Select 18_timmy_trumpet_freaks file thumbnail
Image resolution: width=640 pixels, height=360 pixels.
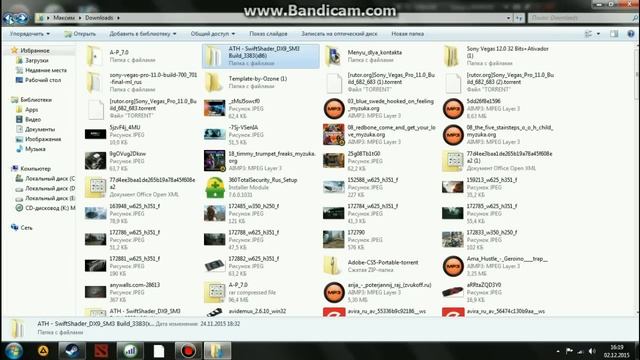tap(215, 161)
